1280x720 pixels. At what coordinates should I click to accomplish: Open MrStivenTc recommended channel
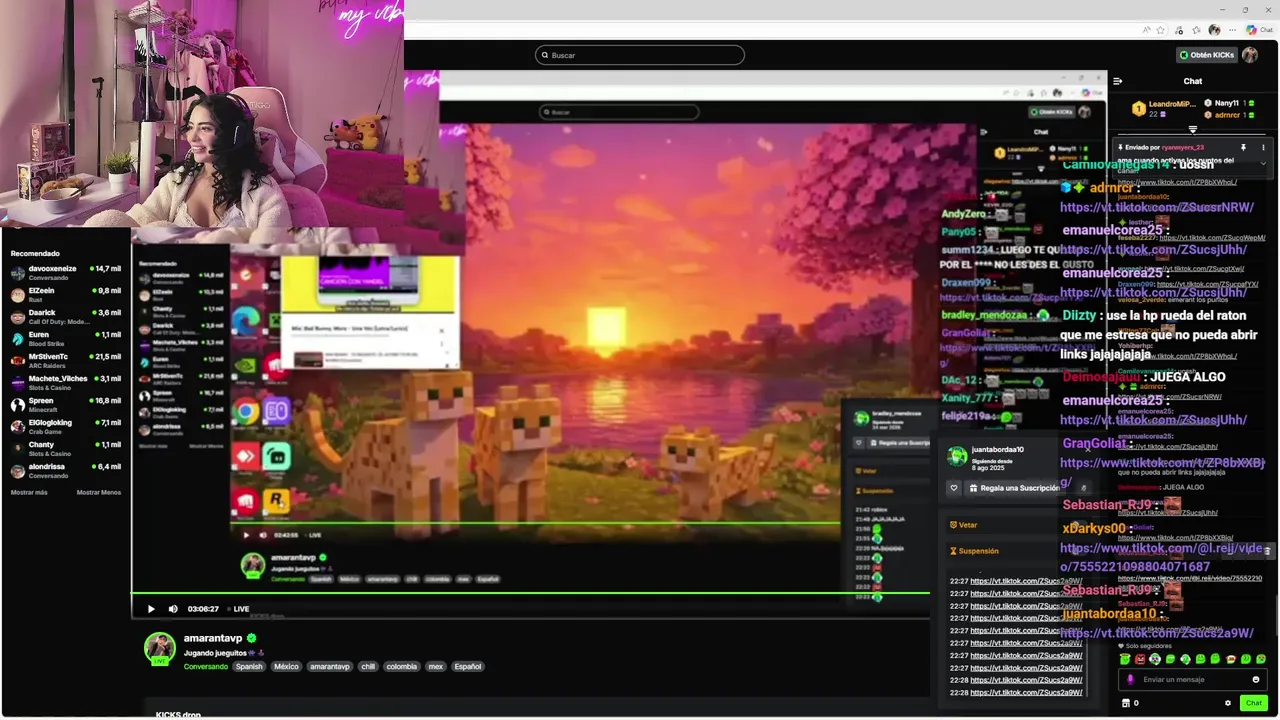pos(66,360)
